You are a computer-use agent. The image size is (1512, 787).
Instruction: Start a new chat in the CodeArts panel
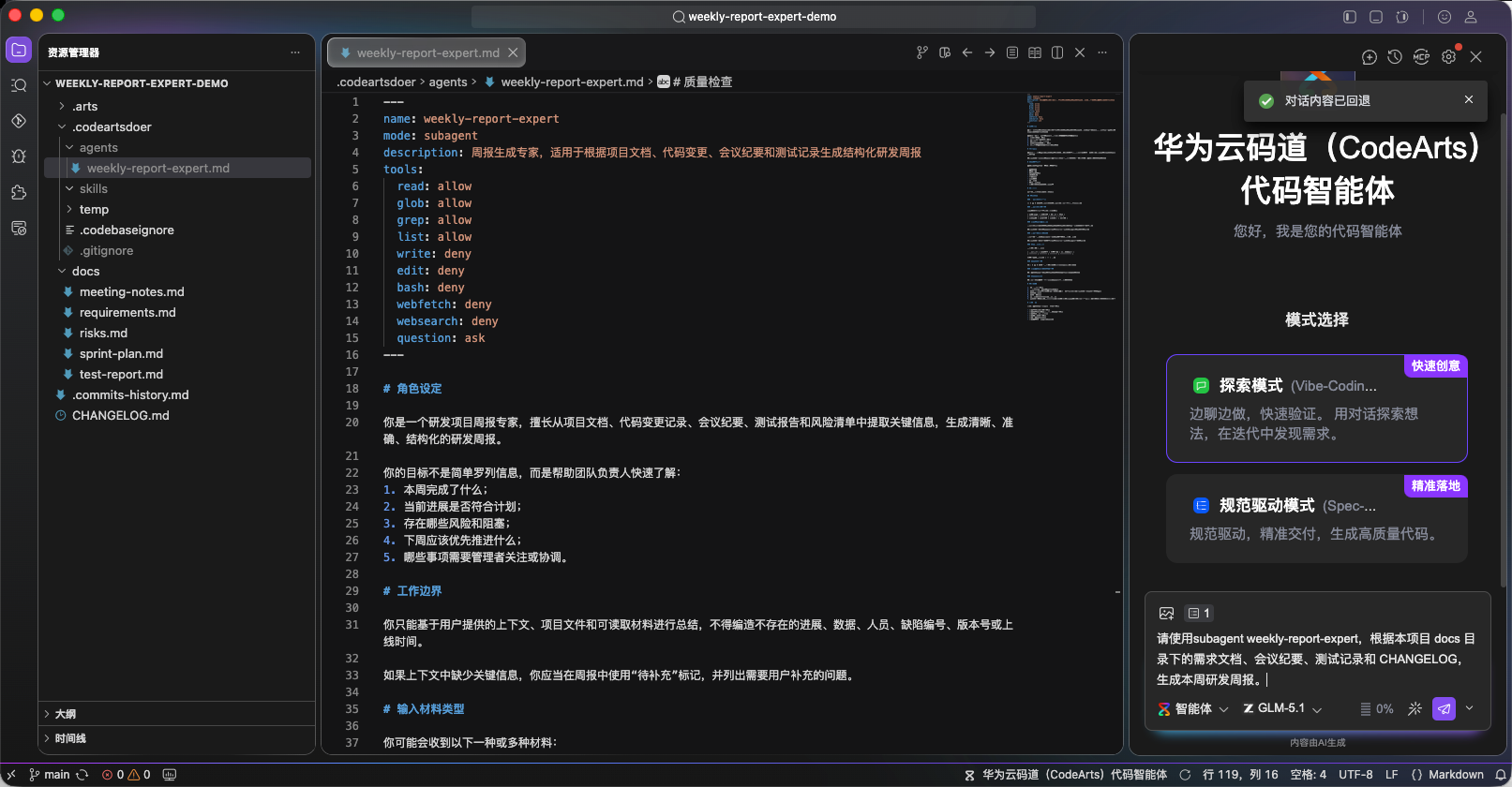click(x=1370, y=57)
